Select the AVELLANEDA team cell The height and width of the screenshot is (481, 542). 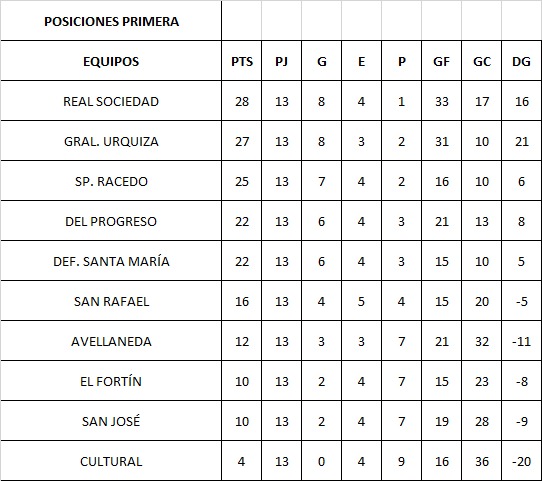(111, 341)
